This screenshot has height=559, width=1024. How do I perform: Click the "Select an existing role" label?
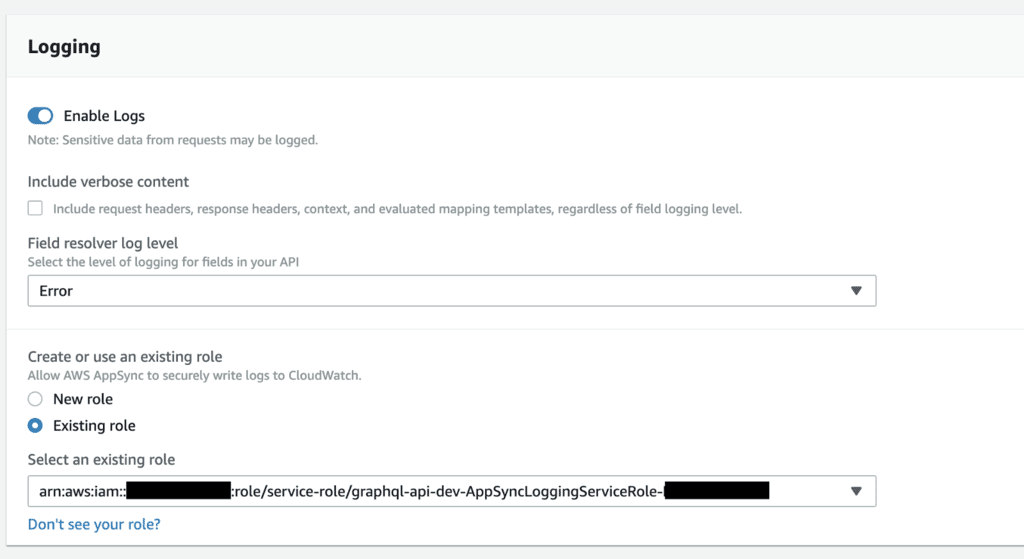click(101, 460)
